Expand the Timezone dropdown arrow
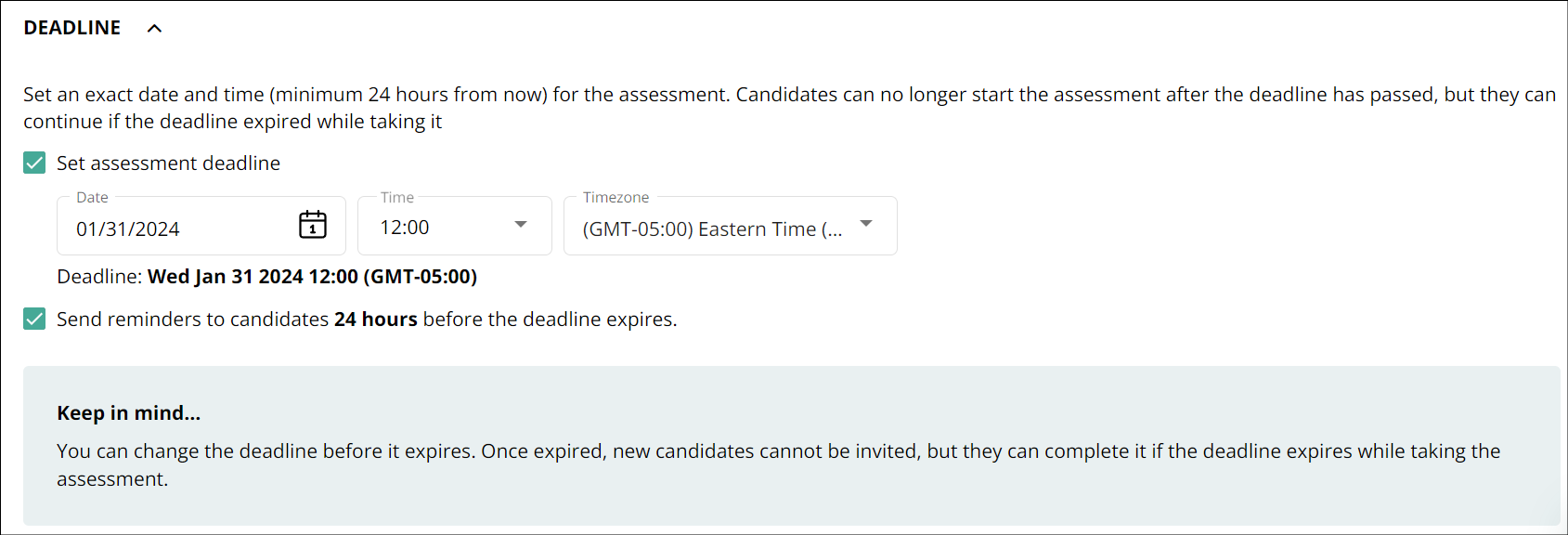 tap(866, 224)
